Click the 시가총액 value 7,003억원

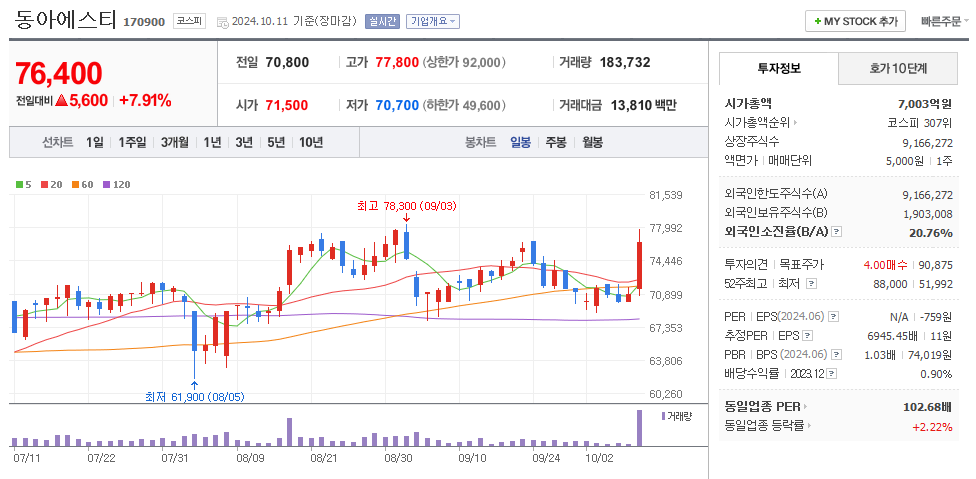(x=925, y=104)
